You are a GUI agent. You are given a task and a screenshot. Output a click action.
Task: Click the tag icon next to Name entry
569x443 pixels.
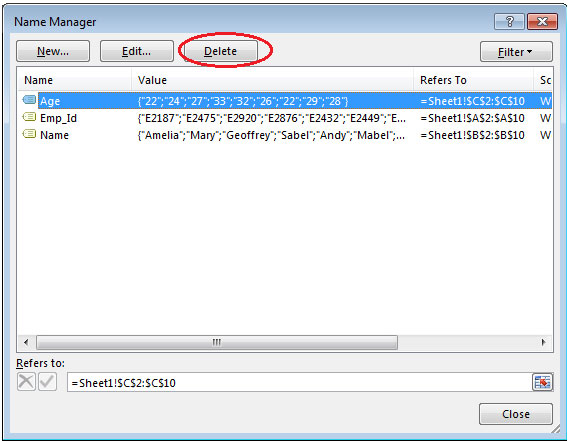(29, 134)
